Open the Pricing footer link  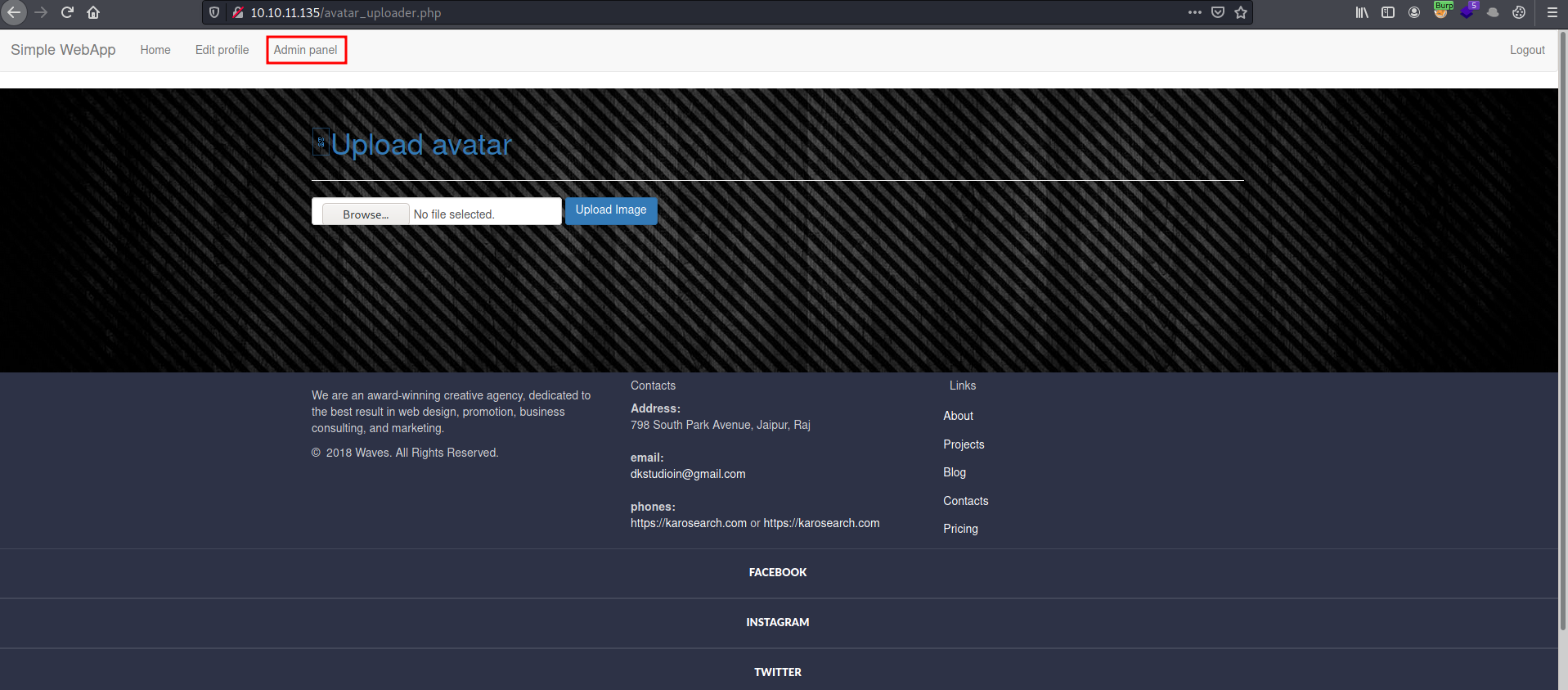pyautogui.click(x=960, y=529)
